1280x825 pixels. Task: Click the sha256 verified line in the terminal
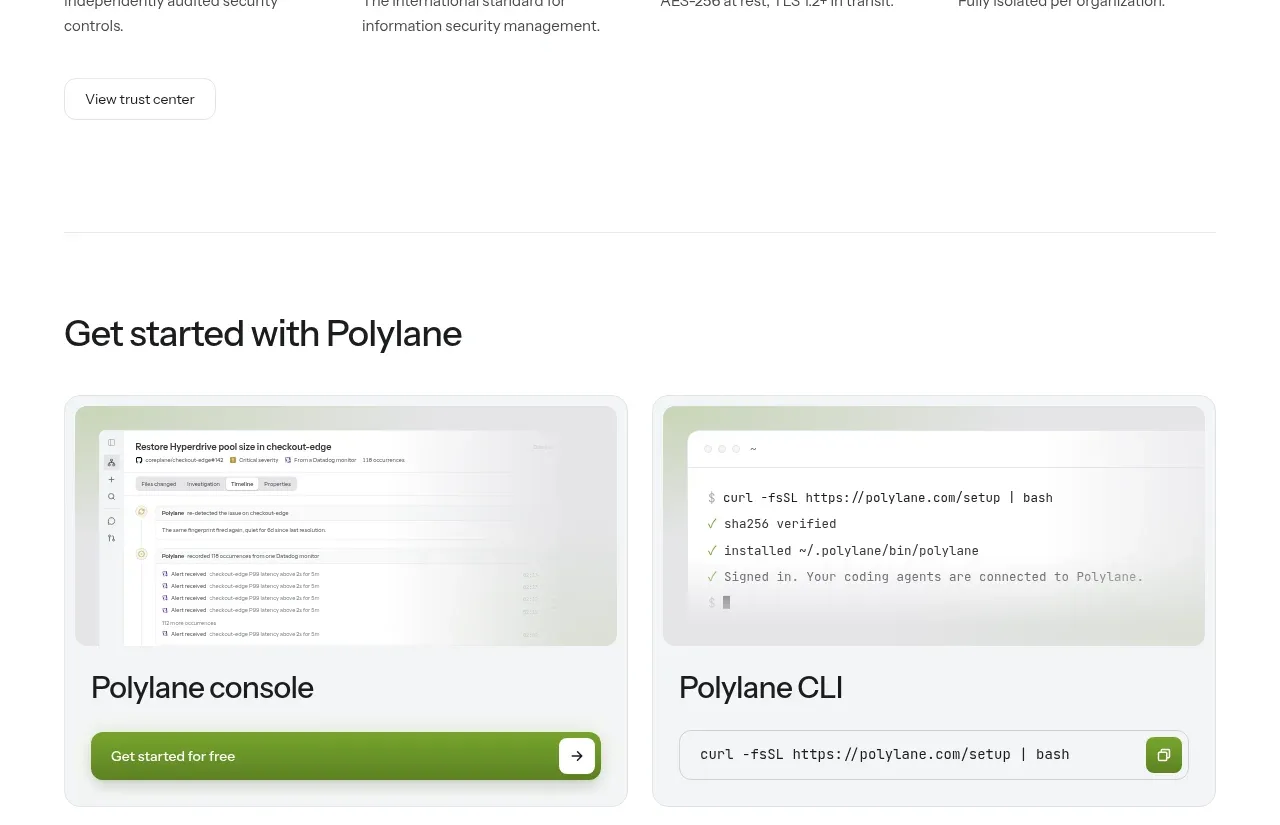[772, 523]
